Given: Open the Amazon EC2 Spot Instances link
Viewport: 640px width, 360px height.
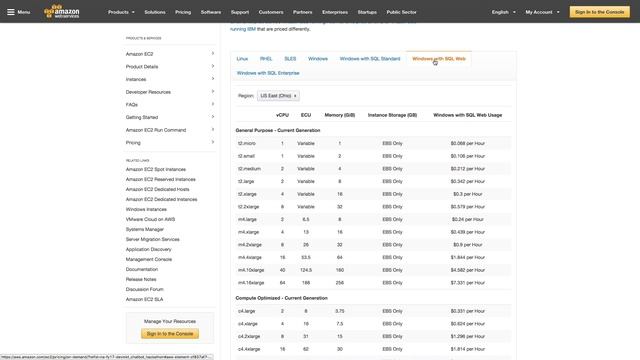Looking at the screenshot, I should tap(156, 169).
